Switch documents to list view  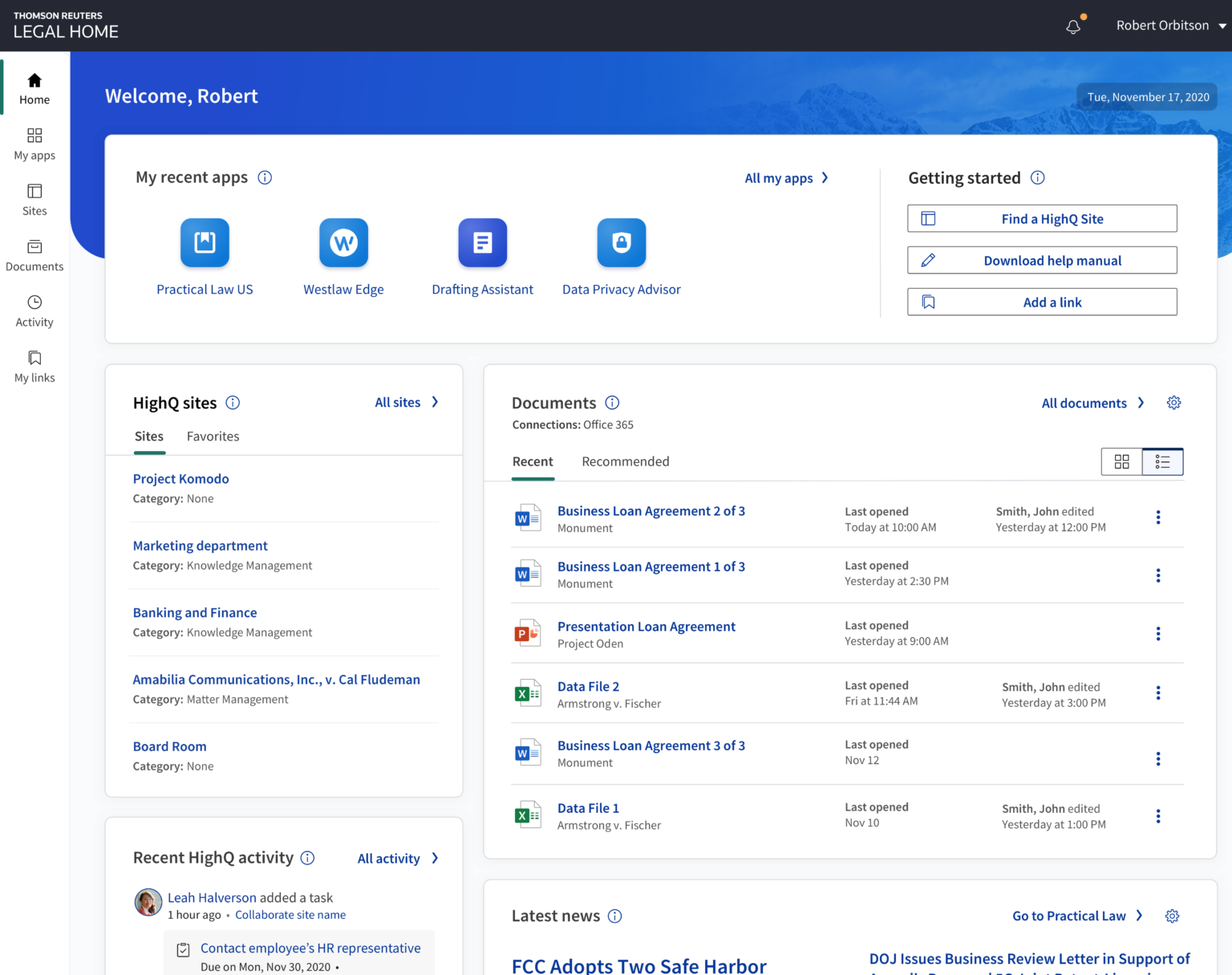[1162, 461]
